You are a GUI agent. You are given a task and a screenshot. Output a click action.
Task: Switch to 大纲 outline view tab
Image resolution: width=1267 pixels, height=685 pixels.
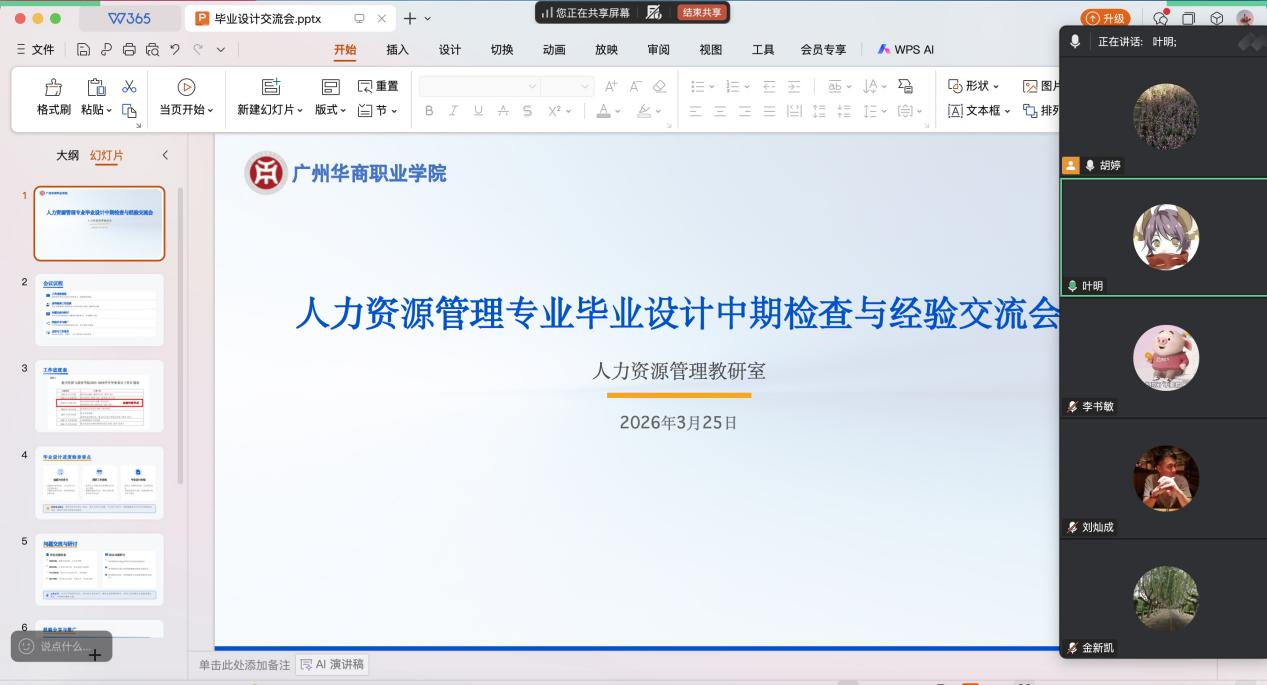click(67, 155)
